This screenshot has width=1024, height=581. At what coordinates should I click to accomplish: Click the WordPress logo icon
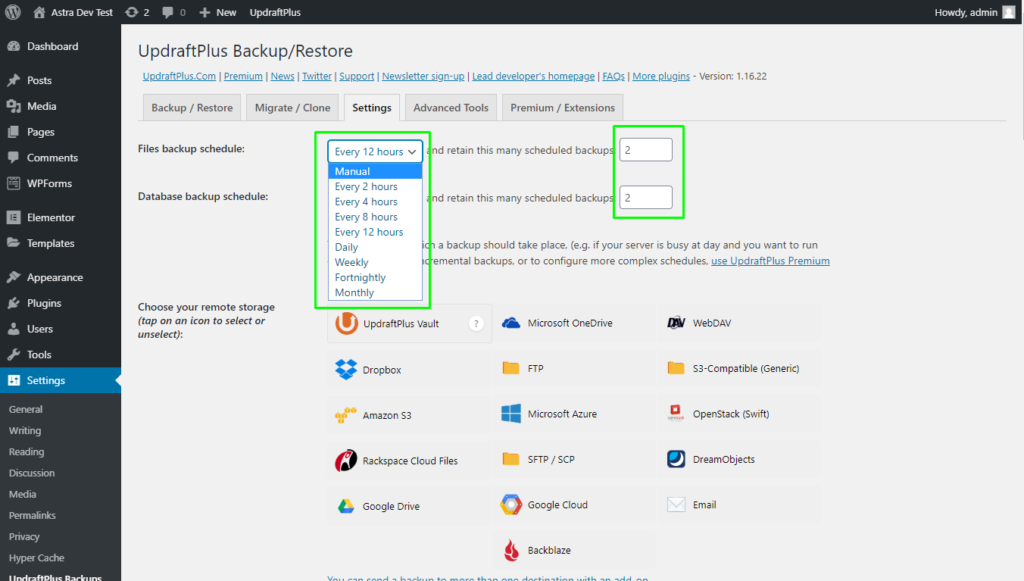point(12,12)
